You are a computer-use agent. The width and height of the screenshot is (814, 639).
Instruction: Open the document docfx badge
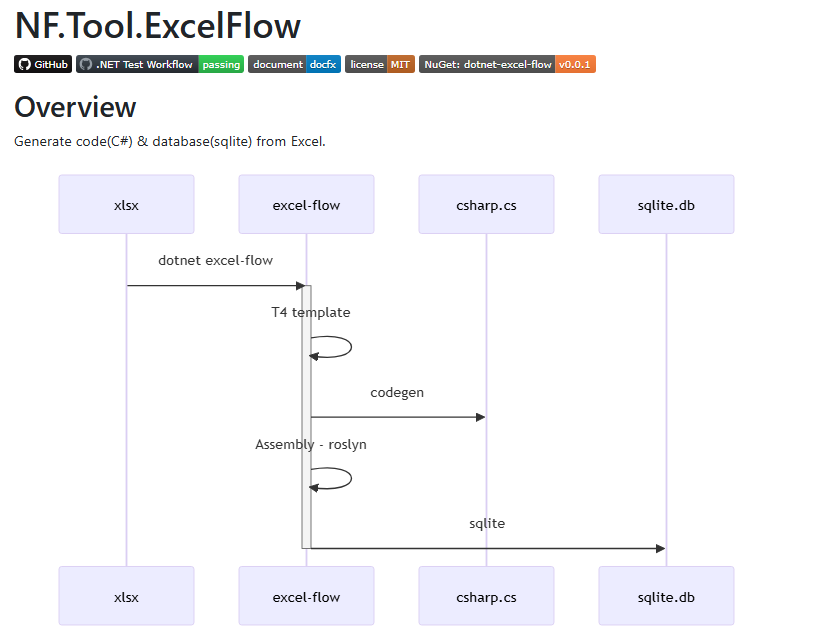click(x=294, y=64)
